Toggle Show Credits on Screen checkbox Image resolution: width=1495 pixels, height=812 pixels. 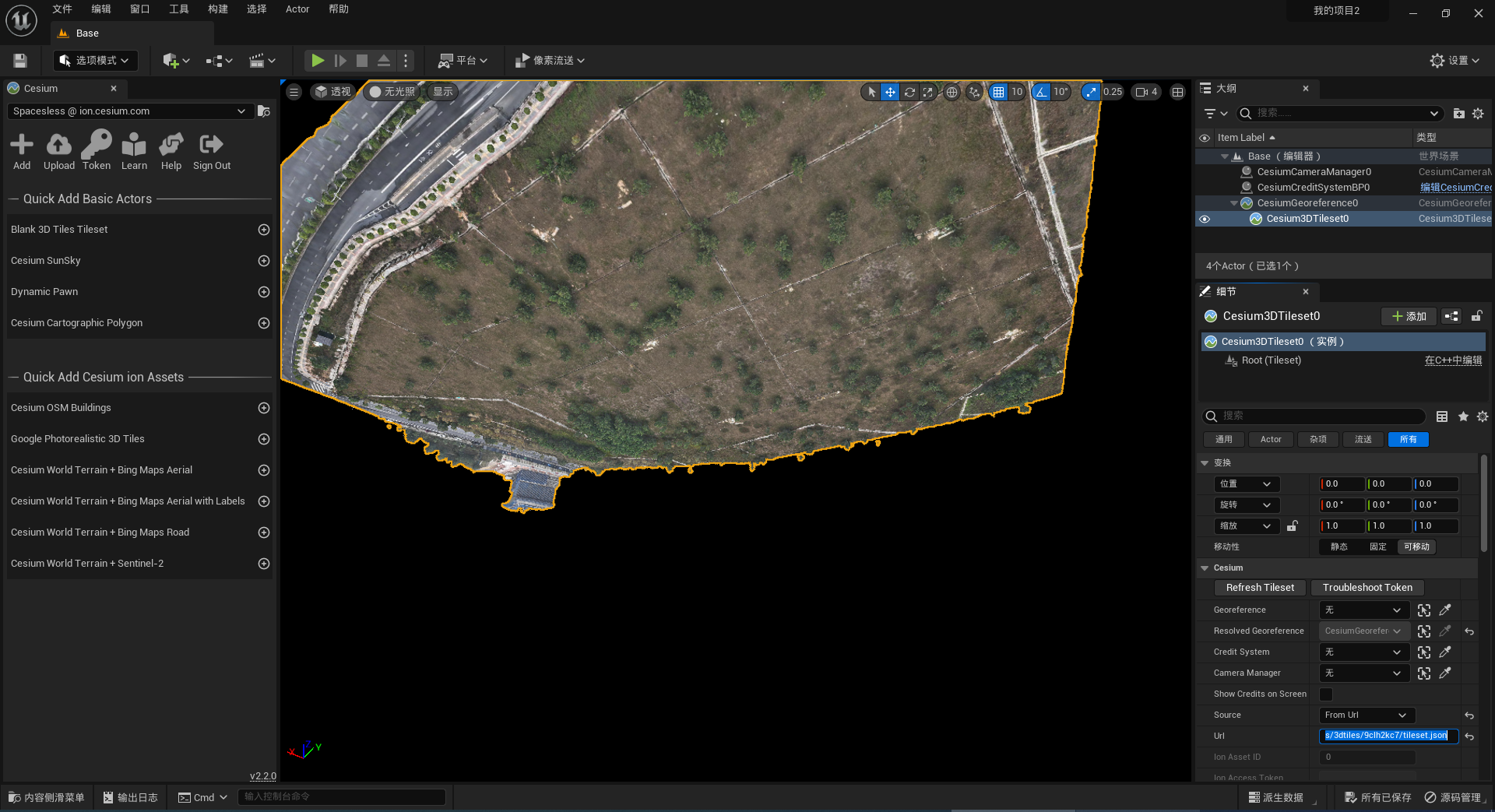click(1326, 694)
